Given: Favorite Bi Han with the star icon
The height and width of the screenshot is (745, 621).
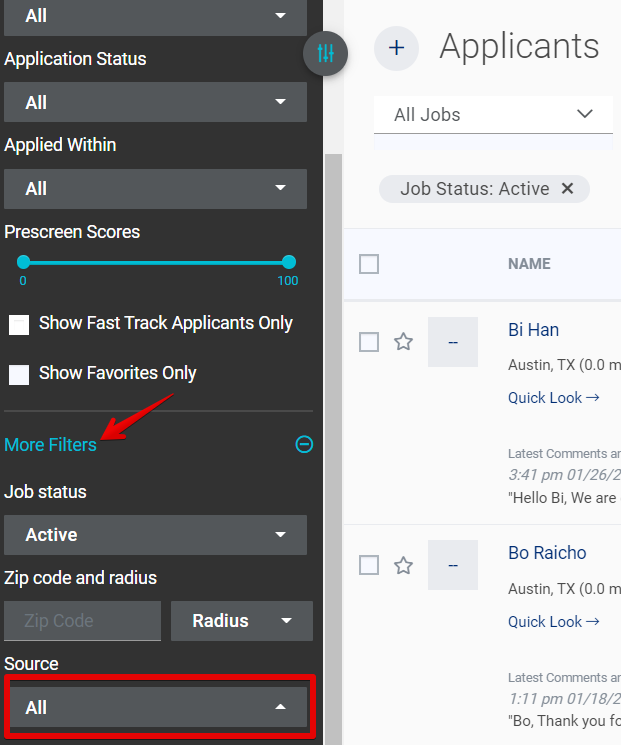Looking at the screenshot, I should click(403, 342).
